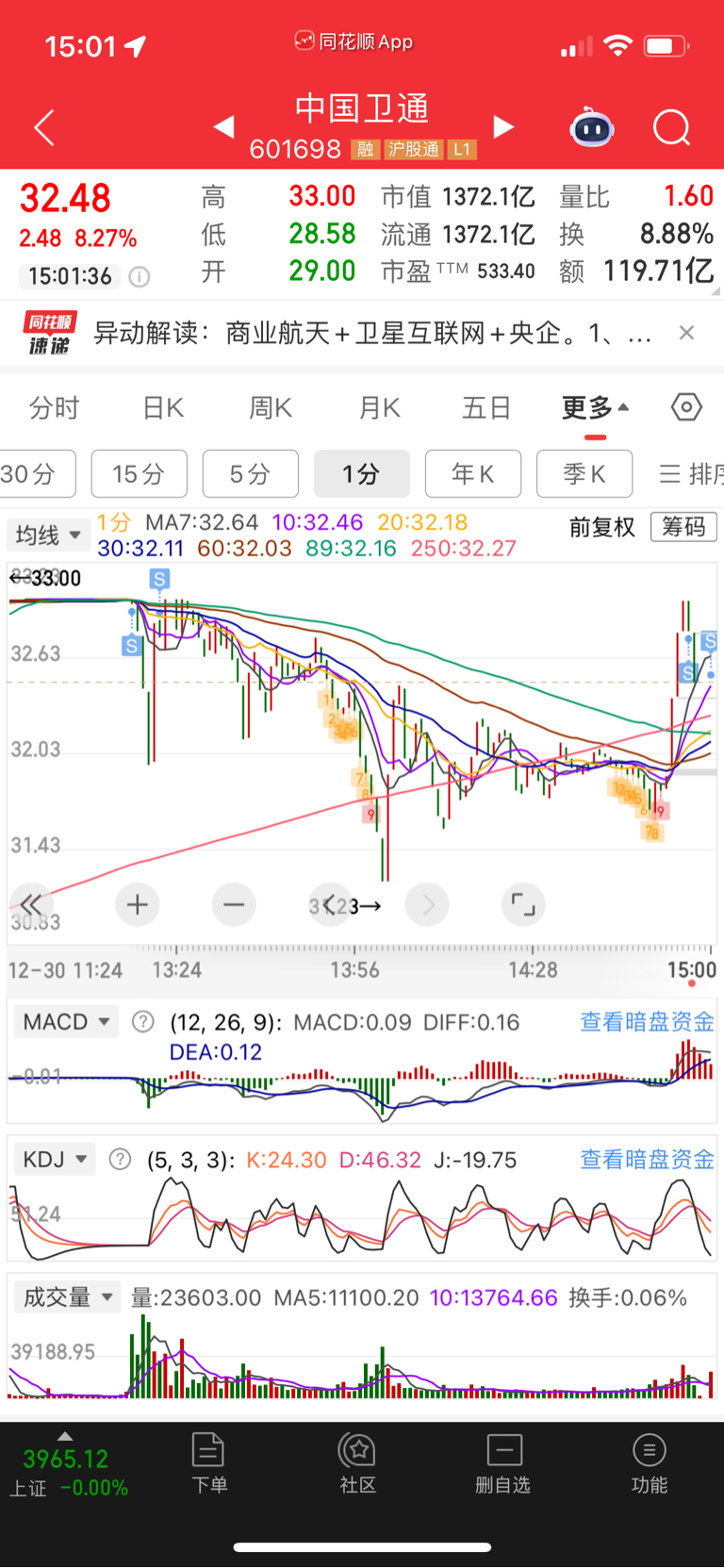Expand the 更多 periods menu
Viewport: 724px width, 1568px height.
[x=595, y=408]
